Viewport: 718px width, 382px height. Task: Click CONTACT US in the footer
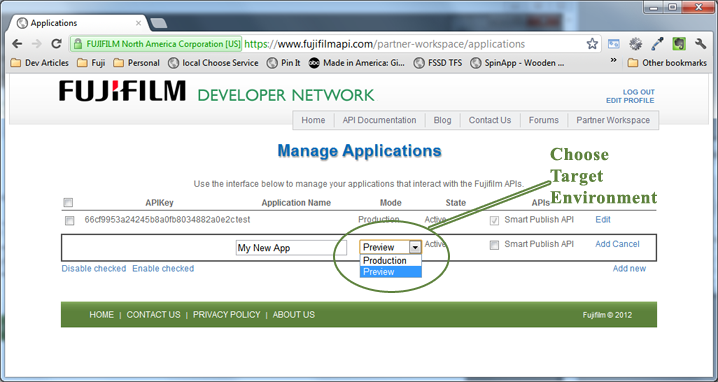153,315
